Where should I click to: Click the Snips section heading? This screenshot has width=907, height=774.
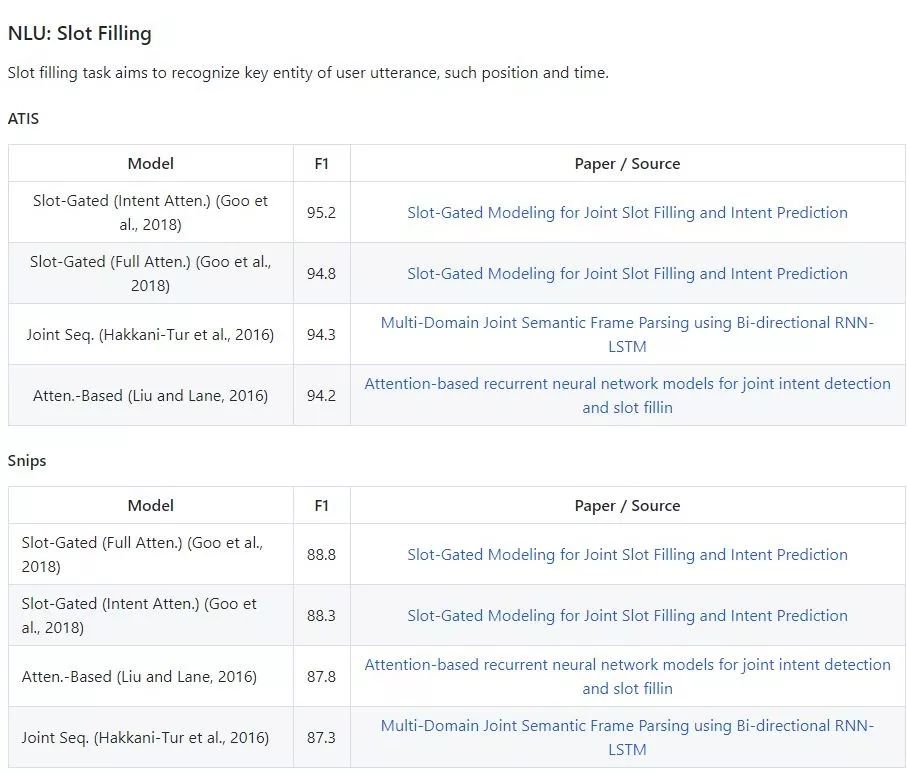pyautogui.click(x=27, y=460)
